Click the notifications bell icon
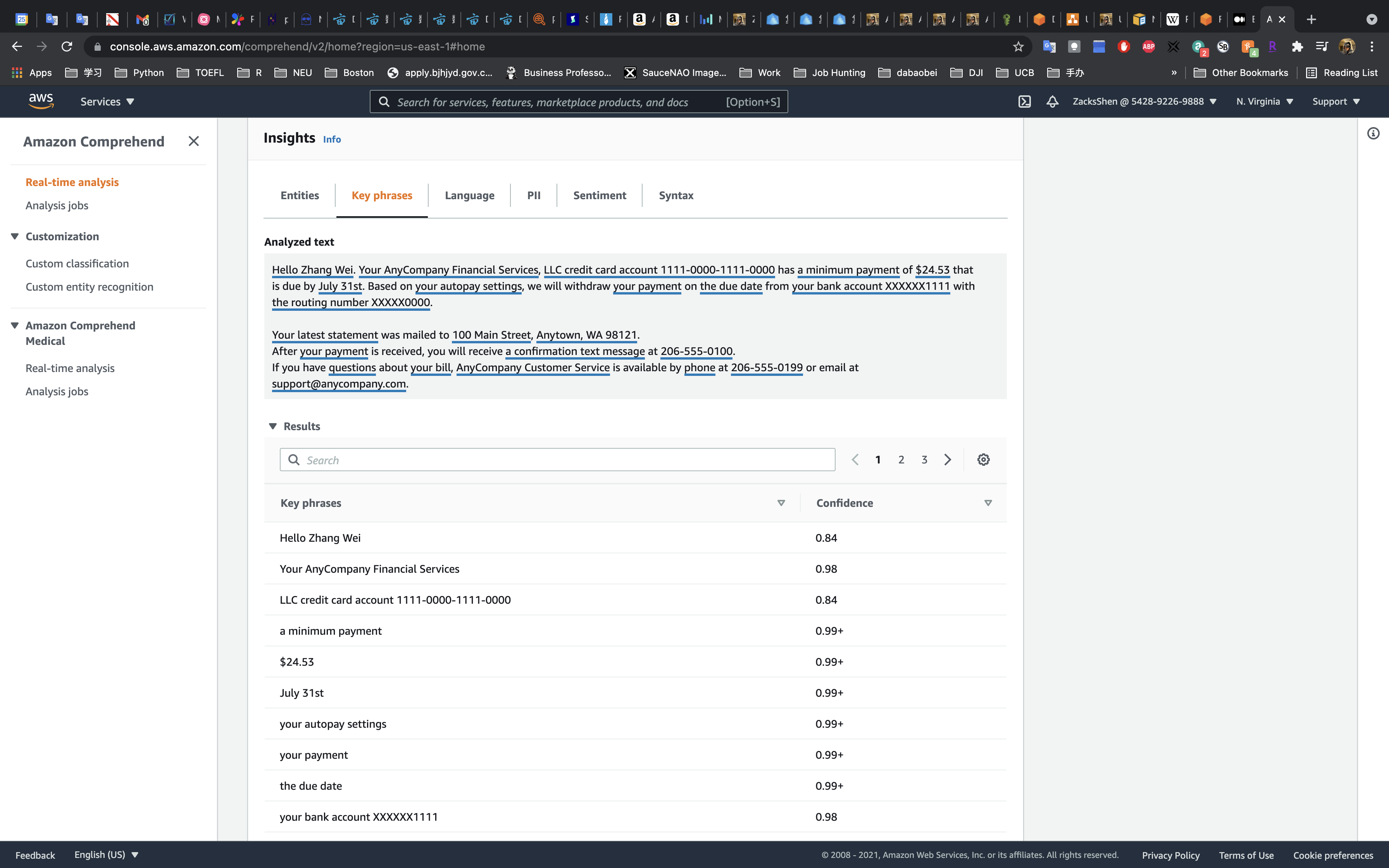 pos(1052,102)
